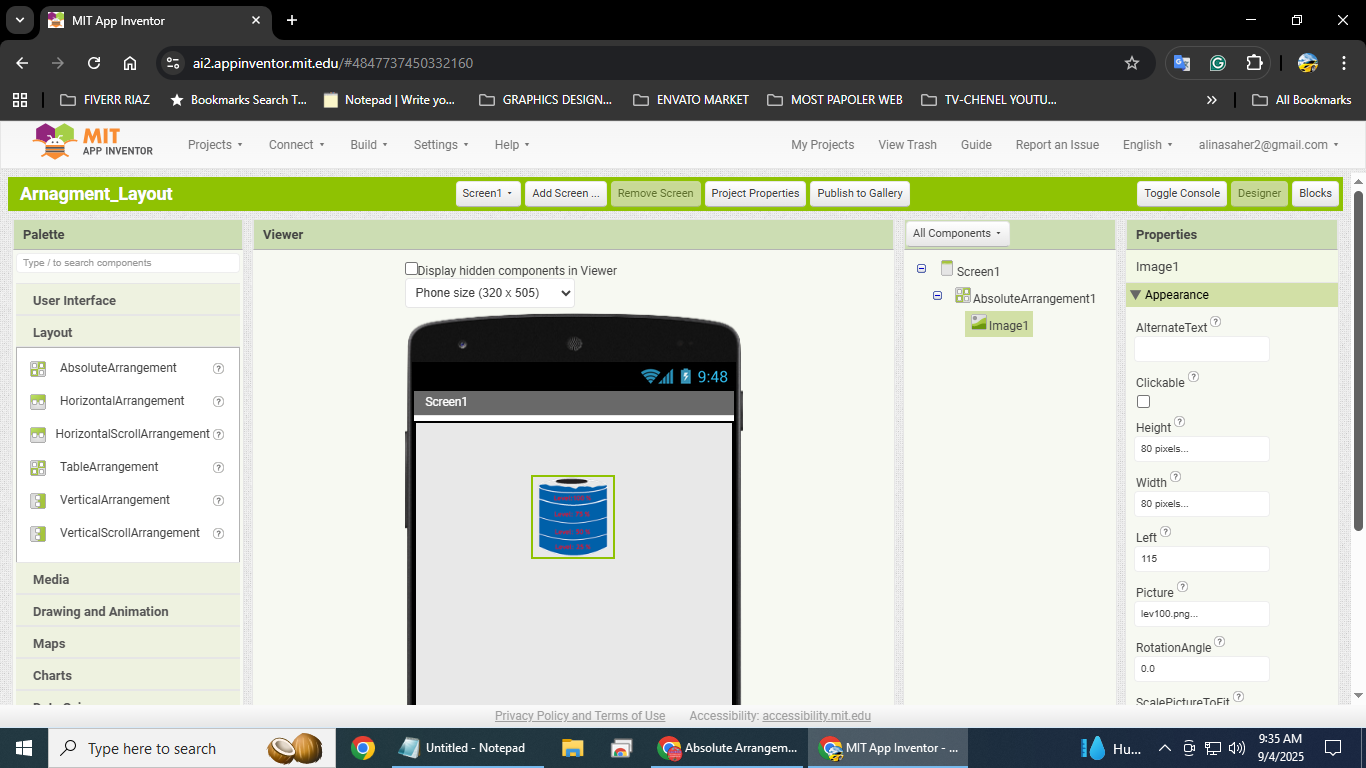Bookmark this page with star icon
The image size is (1366, 768).
pos(1132,63)
